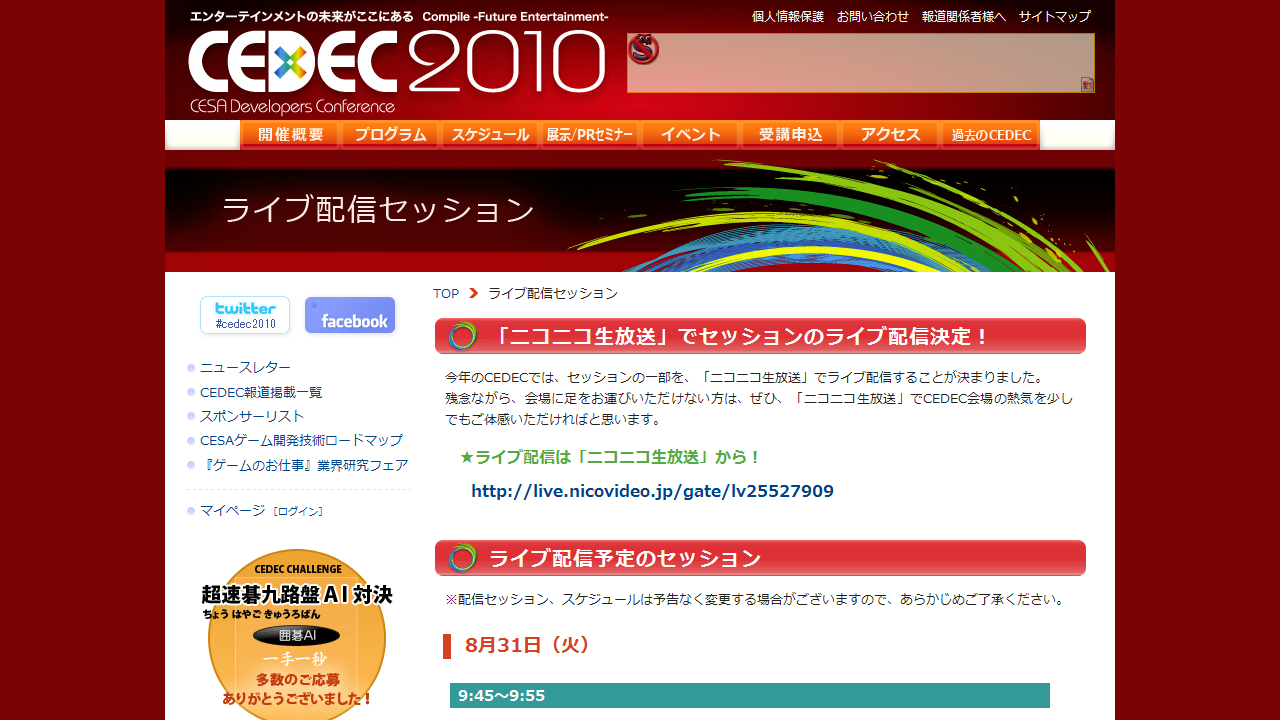Go to 個人情報保護 page
This screenshot has height=720, width=1280.
coord(787,16)
